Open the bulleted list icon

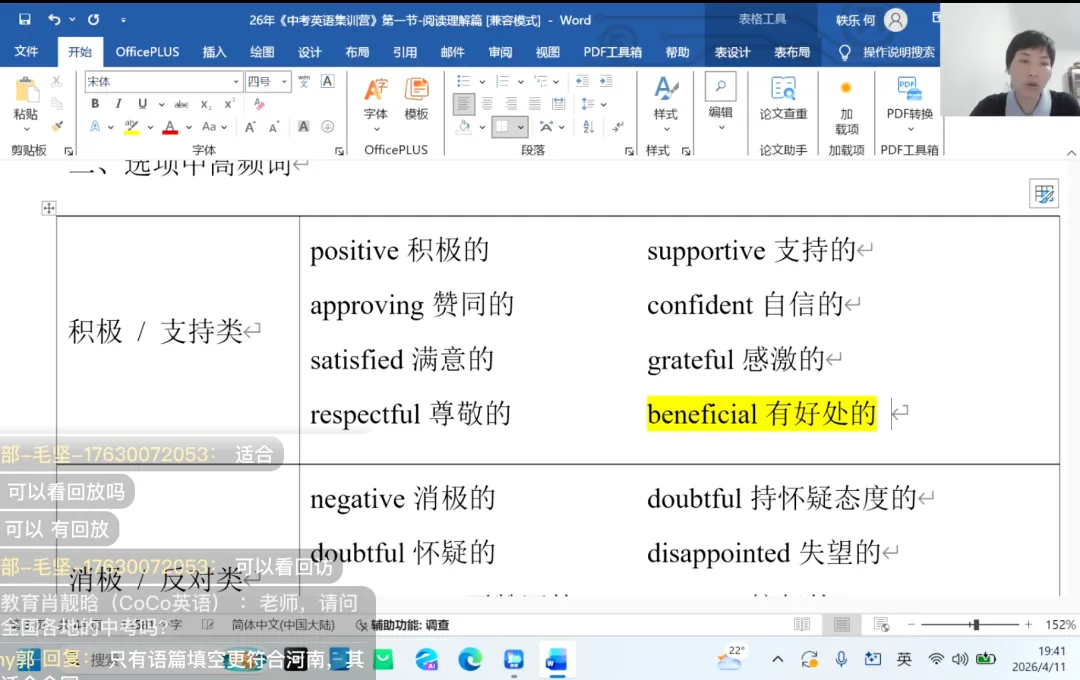pyautogui.click(x=463, y=81)
